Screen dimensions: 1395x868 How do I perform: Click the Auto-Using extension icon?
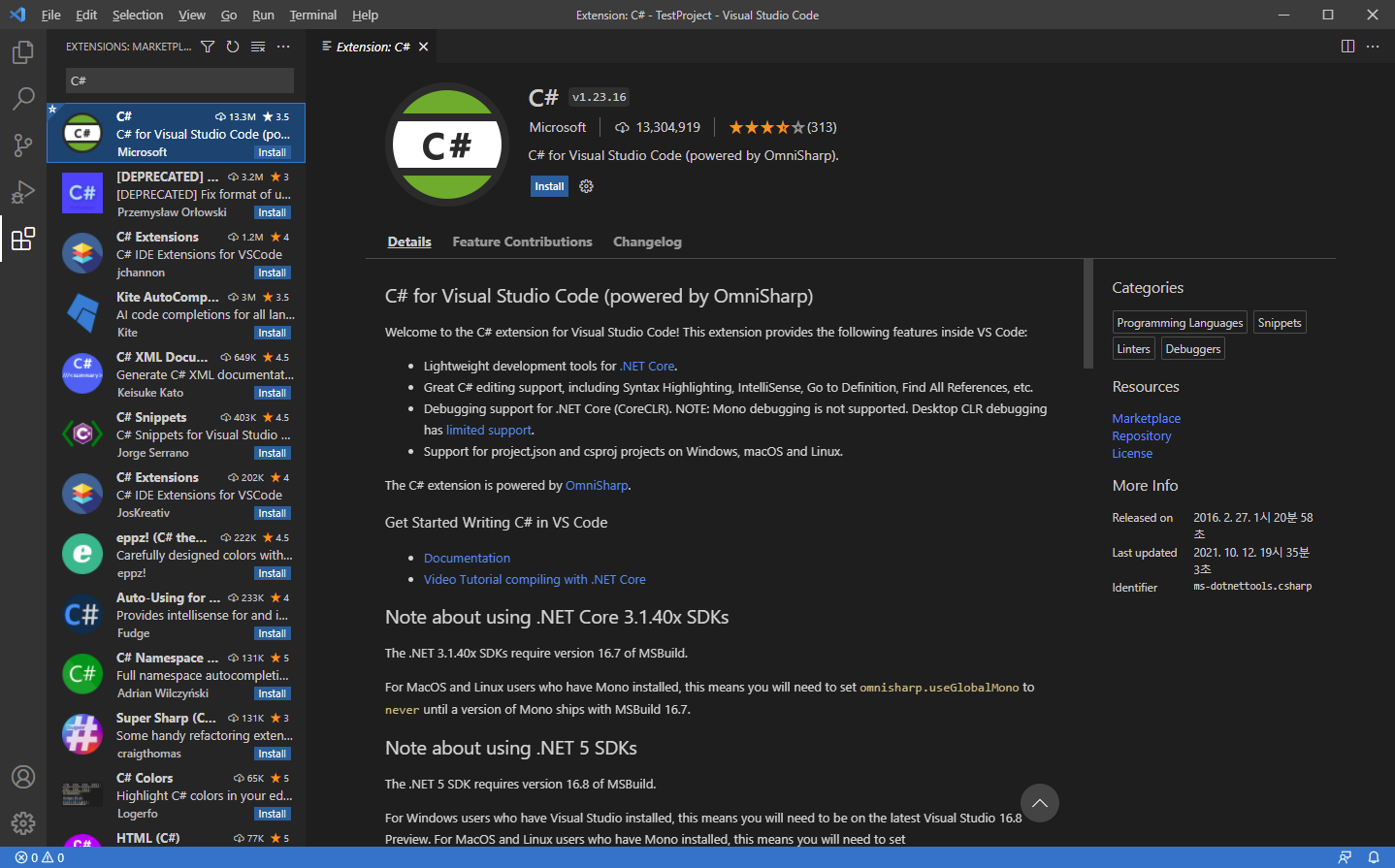tap(82, 614)
